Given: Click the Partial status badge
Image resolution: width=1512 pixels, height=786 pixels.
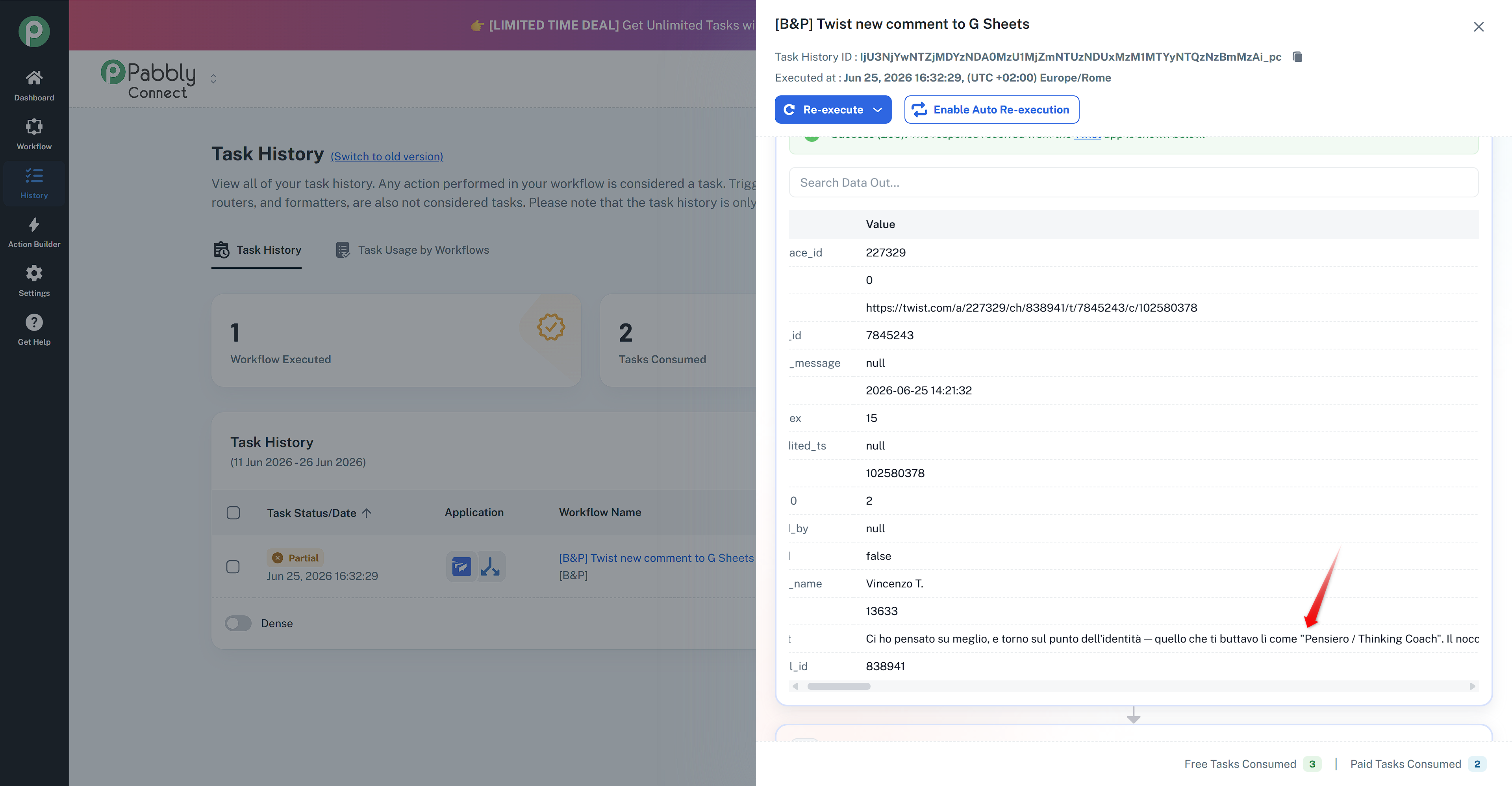Looking at the screenshot, I should click(295, 558).
